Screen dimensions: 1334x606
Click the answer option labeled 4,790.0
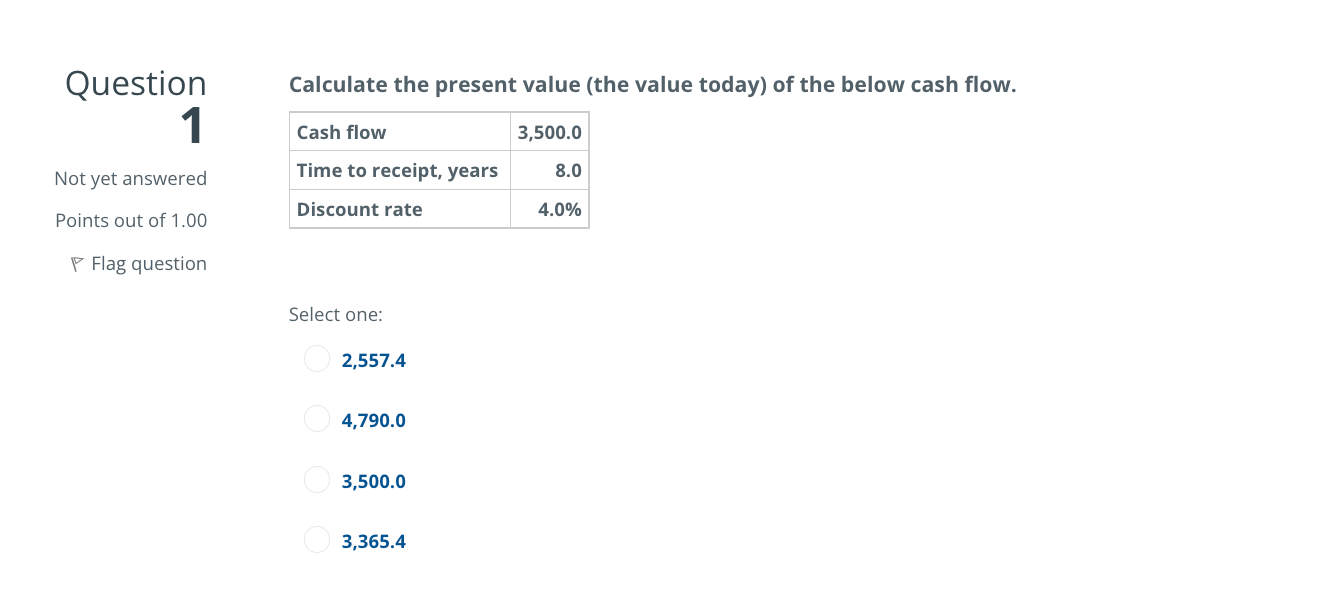(x=373, y=420)
